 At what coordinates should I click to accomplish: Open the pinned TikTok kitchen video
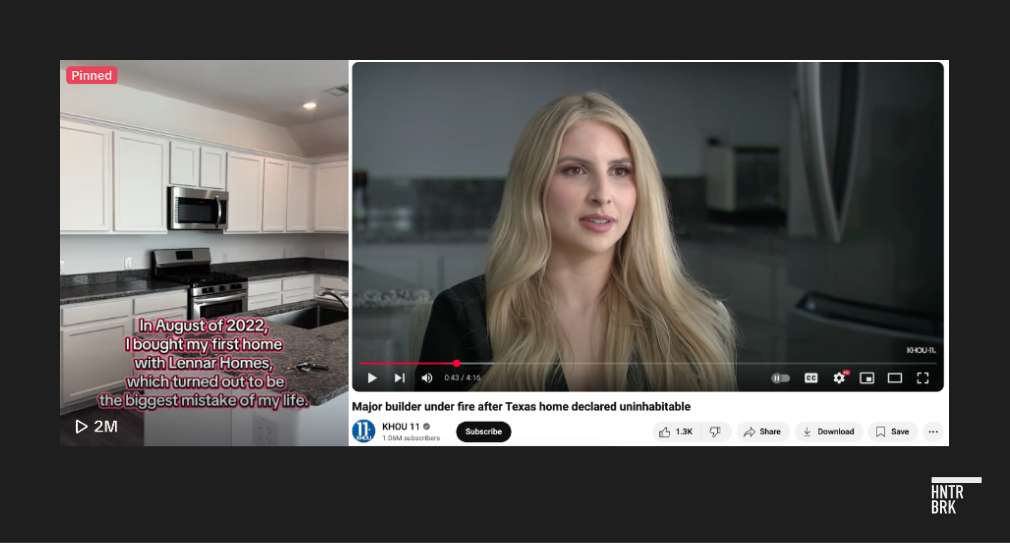pyautogui.click(x=204, y=252)
